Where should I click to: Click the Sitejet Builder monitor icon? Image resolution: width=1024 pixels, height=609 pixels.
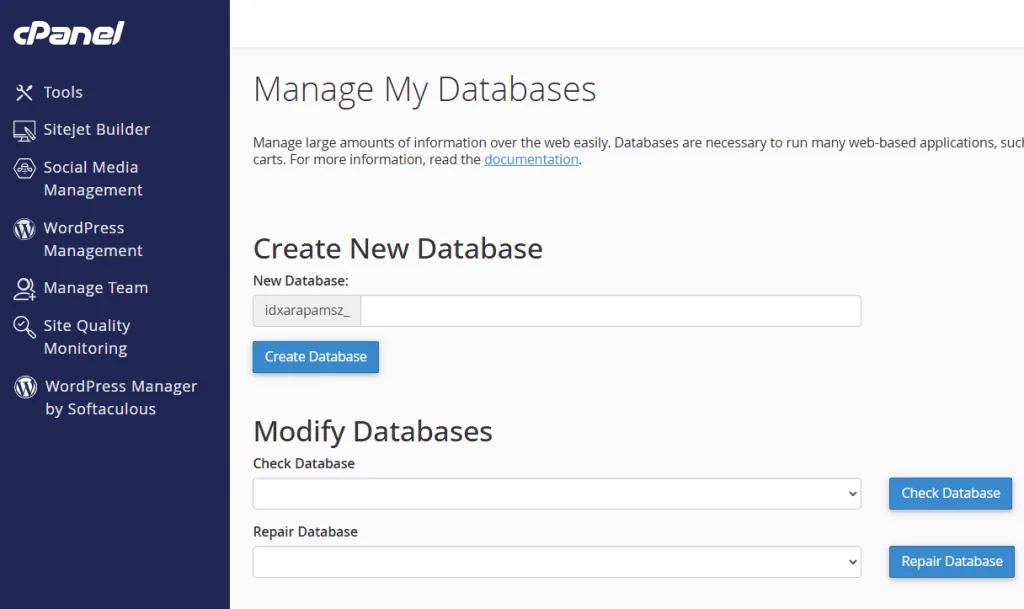(x=24, y=130)
